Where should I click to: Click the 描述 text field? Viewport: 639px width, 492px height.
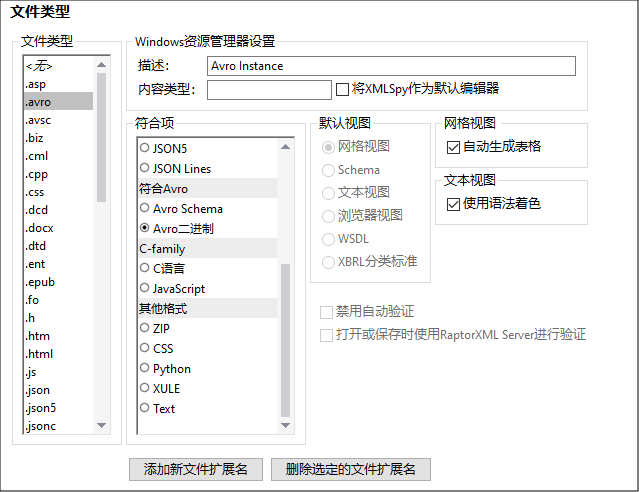[x=391, y=66]
